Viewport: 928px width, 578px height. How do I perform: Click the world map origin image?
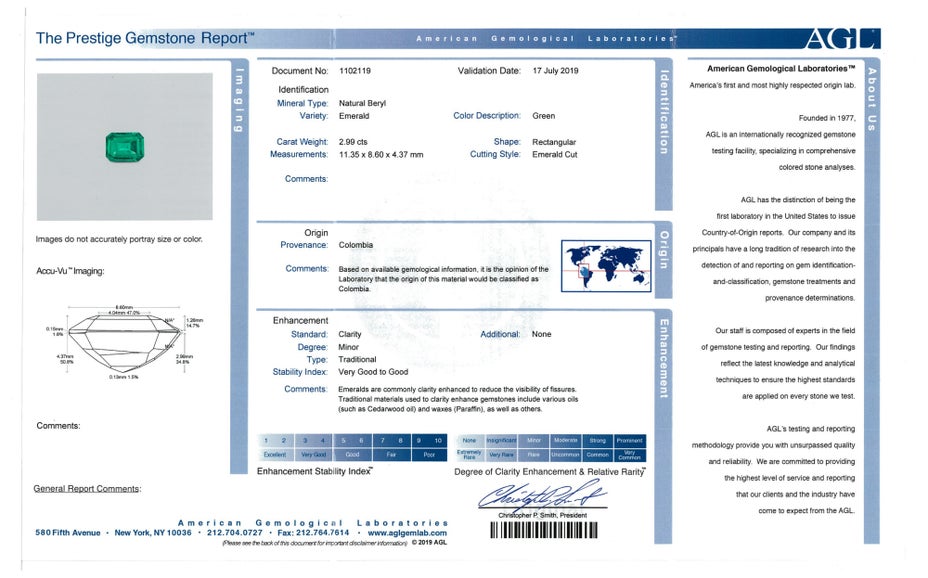click(606, 266)
